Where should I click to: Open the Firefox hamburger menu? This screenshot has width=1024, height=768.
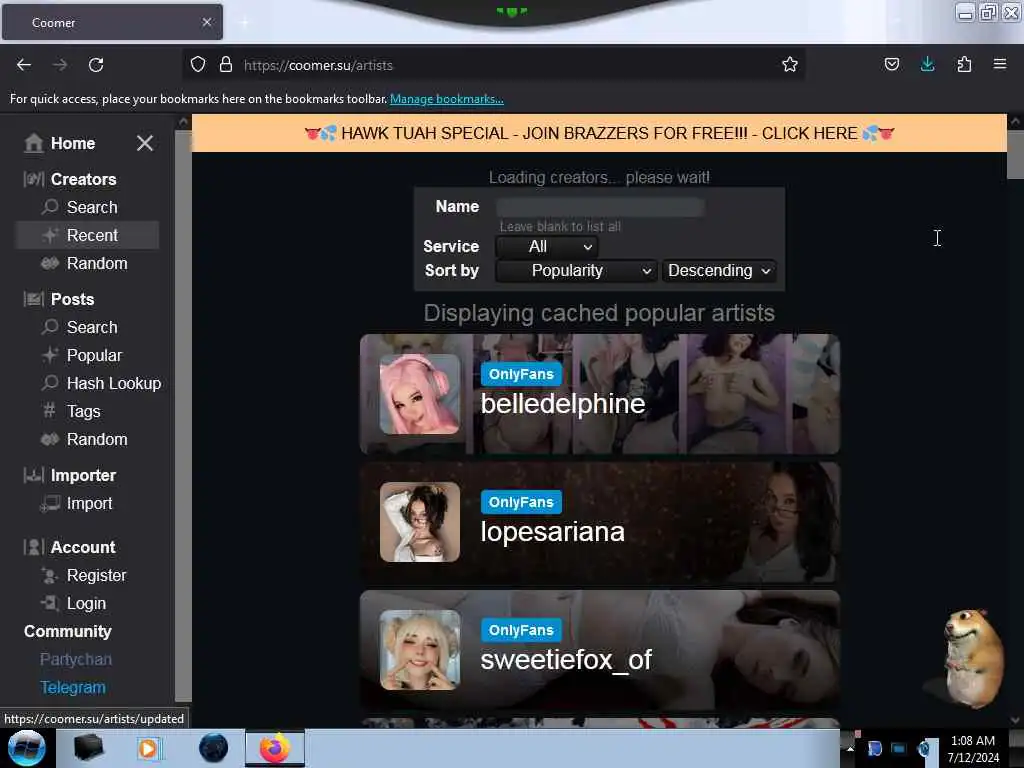click(x=1000, y=64)
